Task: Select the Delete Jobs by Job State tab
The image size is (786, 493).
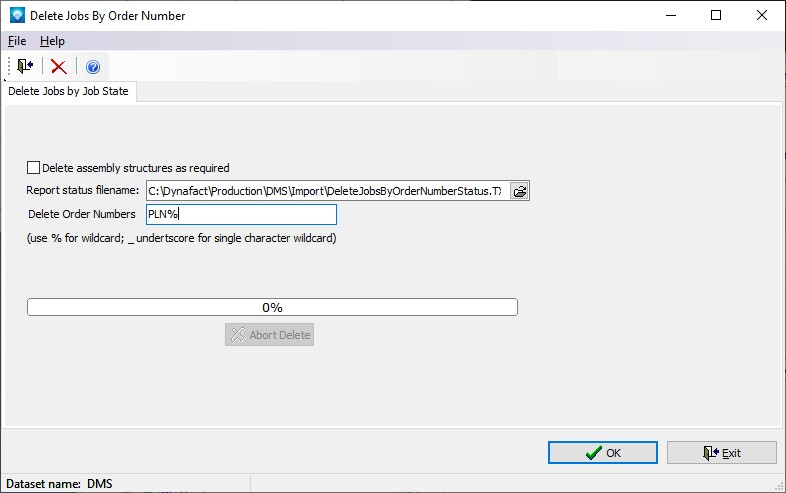Action: 69,91
